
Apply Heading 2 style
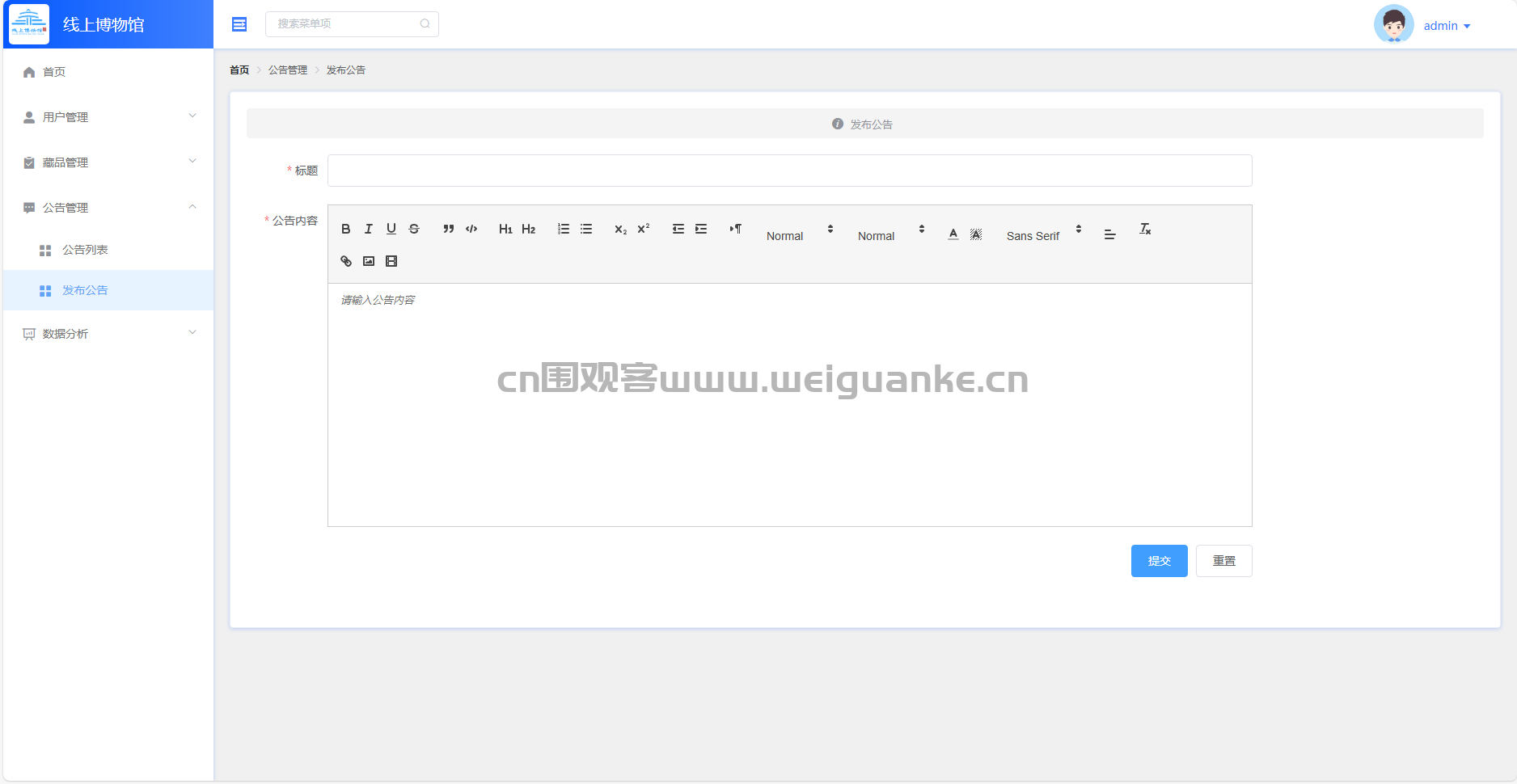pyautogui.click(x=529, y=229)
